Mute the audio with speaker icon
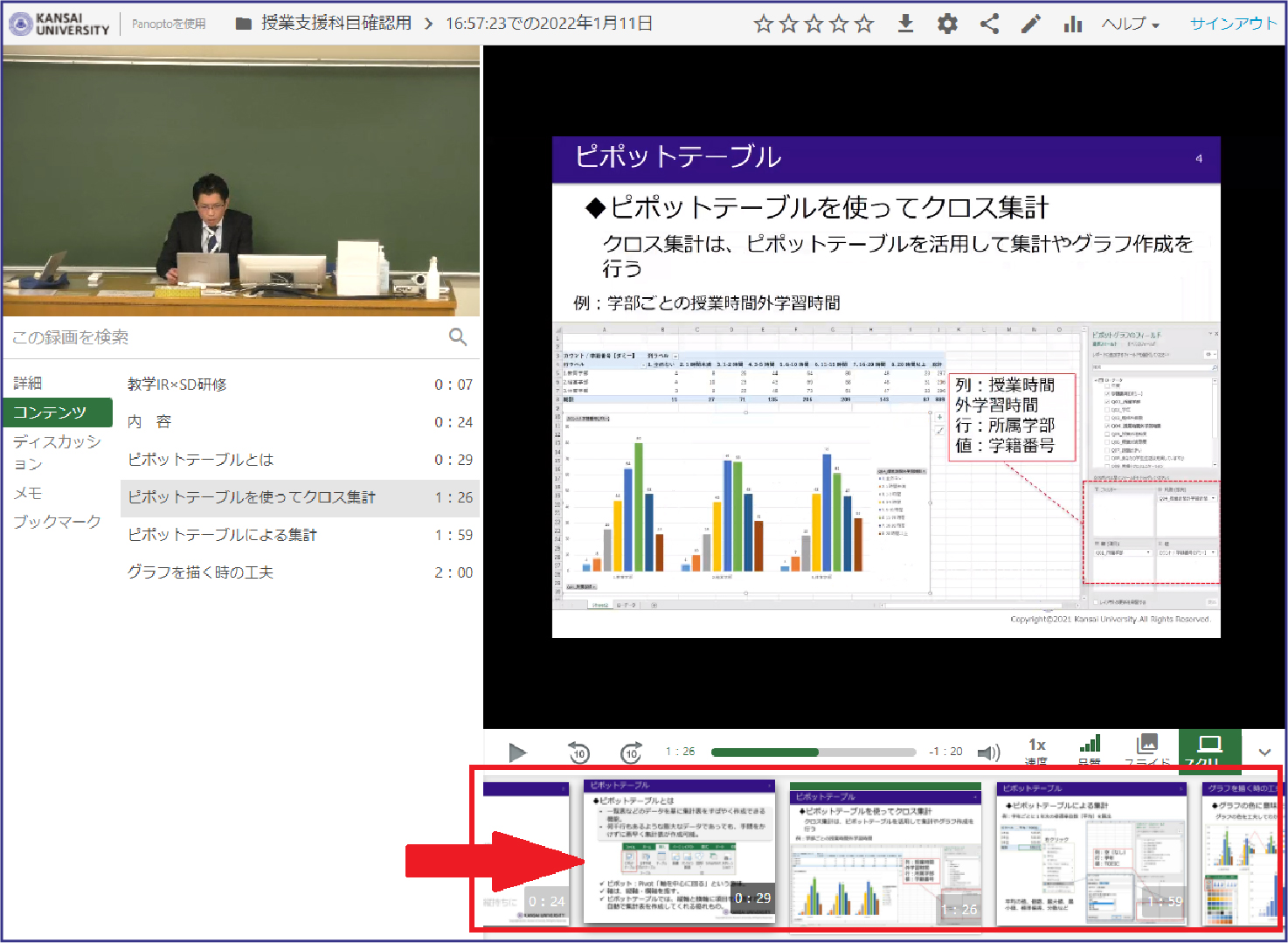The width and height of the screenshot is (1288, 943). tap(988, 752)
